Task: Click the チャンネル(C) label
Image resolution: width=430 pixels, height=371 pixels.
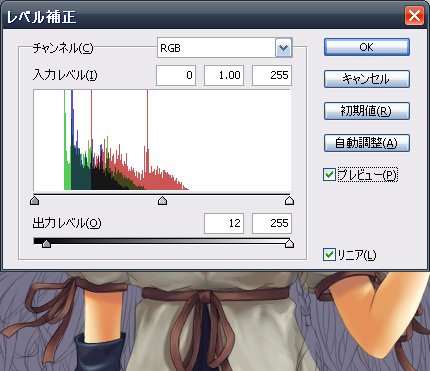Action: [x=63, y=48]
